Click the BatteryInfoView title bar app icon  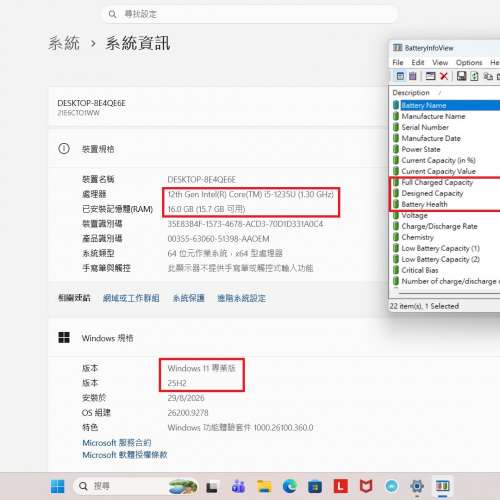[x=397, y=48]
